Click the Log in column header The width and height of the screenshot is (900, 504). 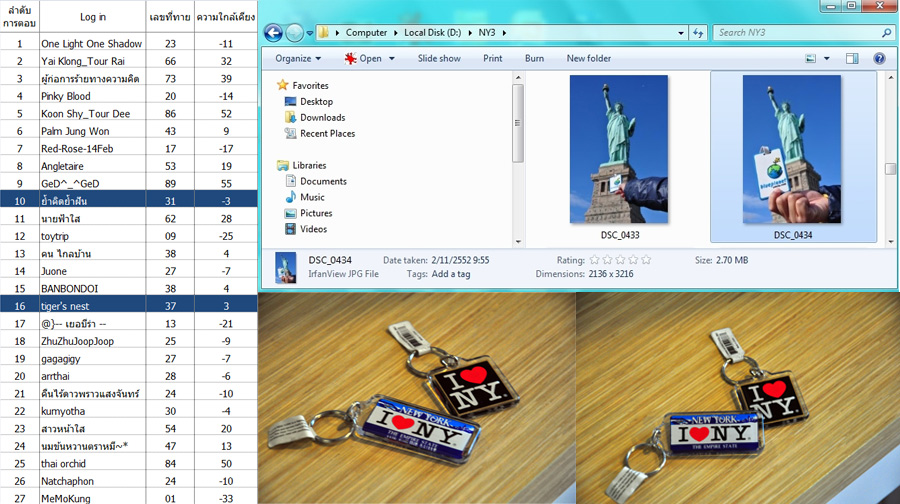tap(93, 17)
